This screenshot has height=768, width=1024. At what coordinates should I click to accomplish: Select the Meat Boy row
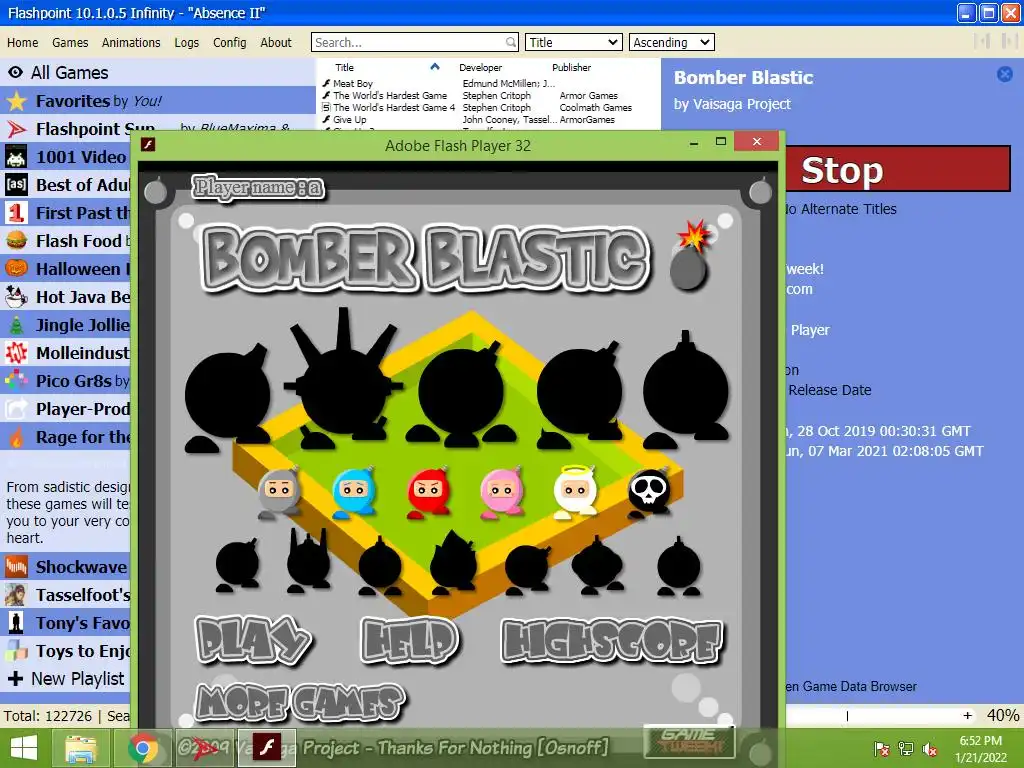(x=487, y=84)
